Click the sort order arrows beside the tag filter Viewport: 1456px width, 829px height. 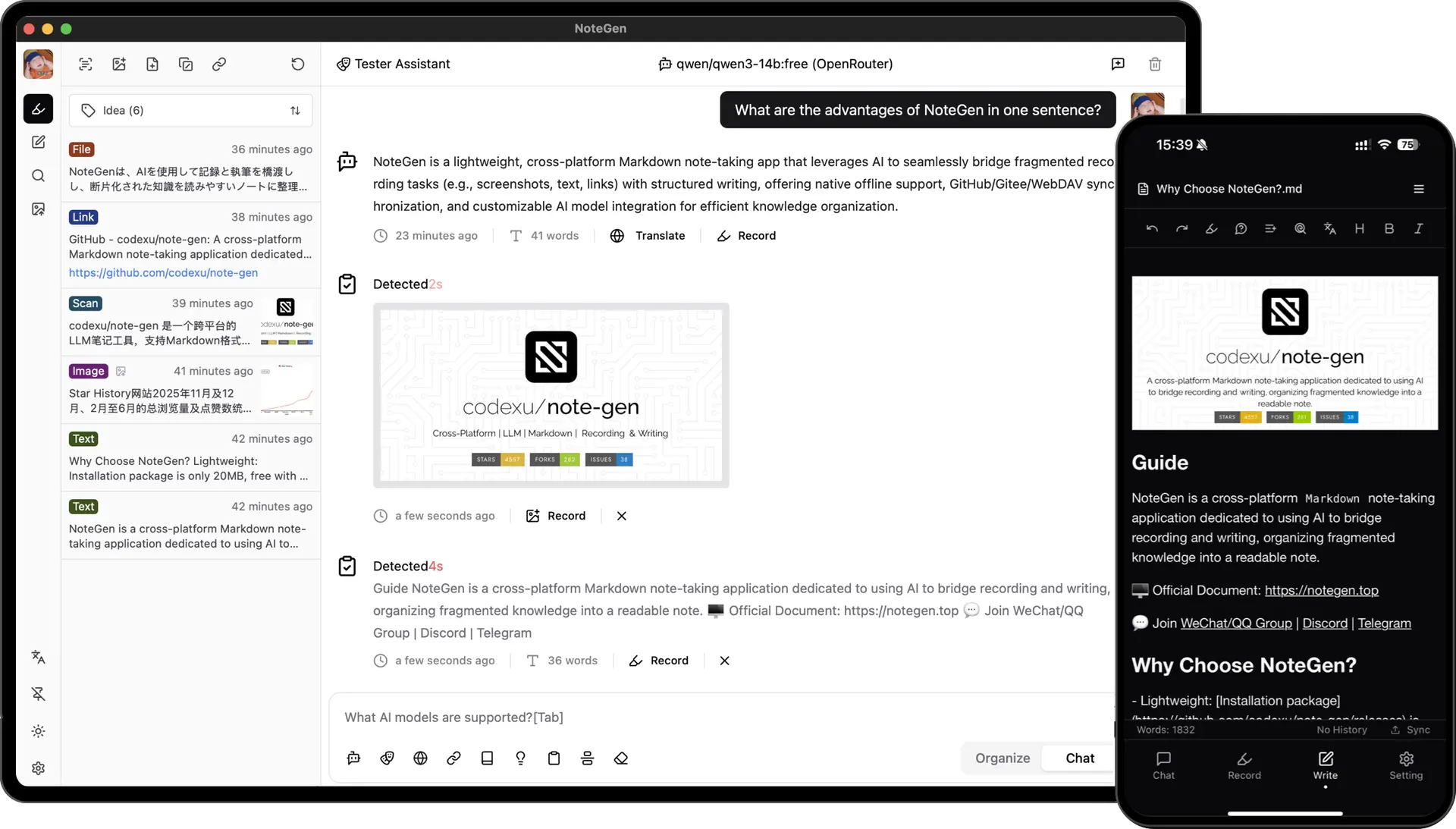point(296,110)
